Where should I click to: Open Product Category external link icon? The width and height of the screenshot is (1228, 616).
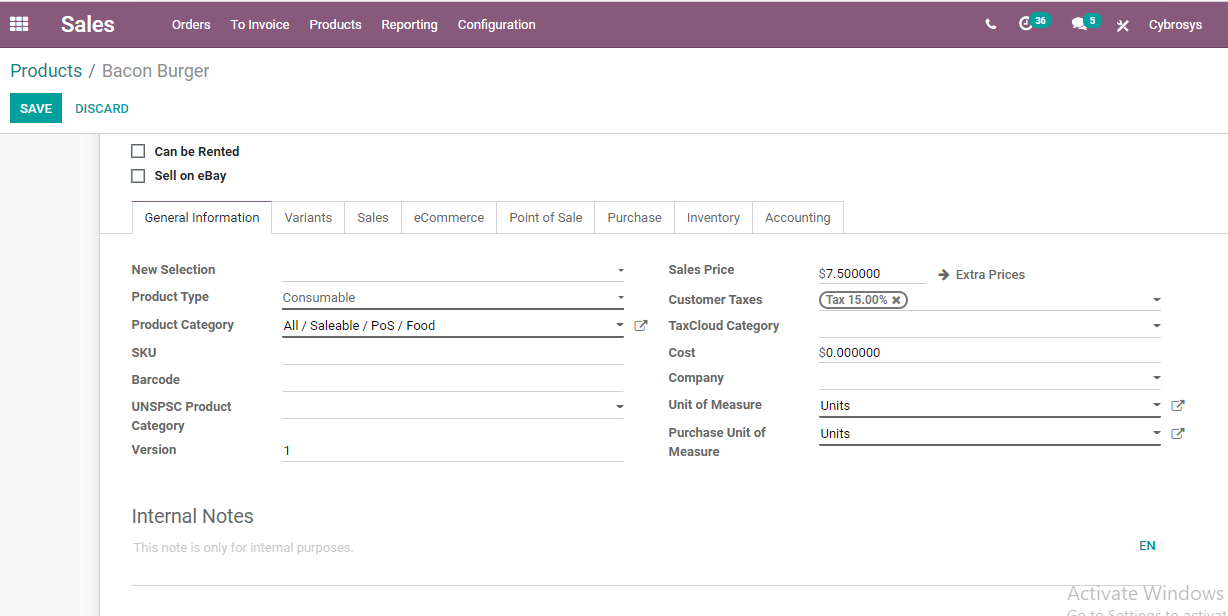641,326
